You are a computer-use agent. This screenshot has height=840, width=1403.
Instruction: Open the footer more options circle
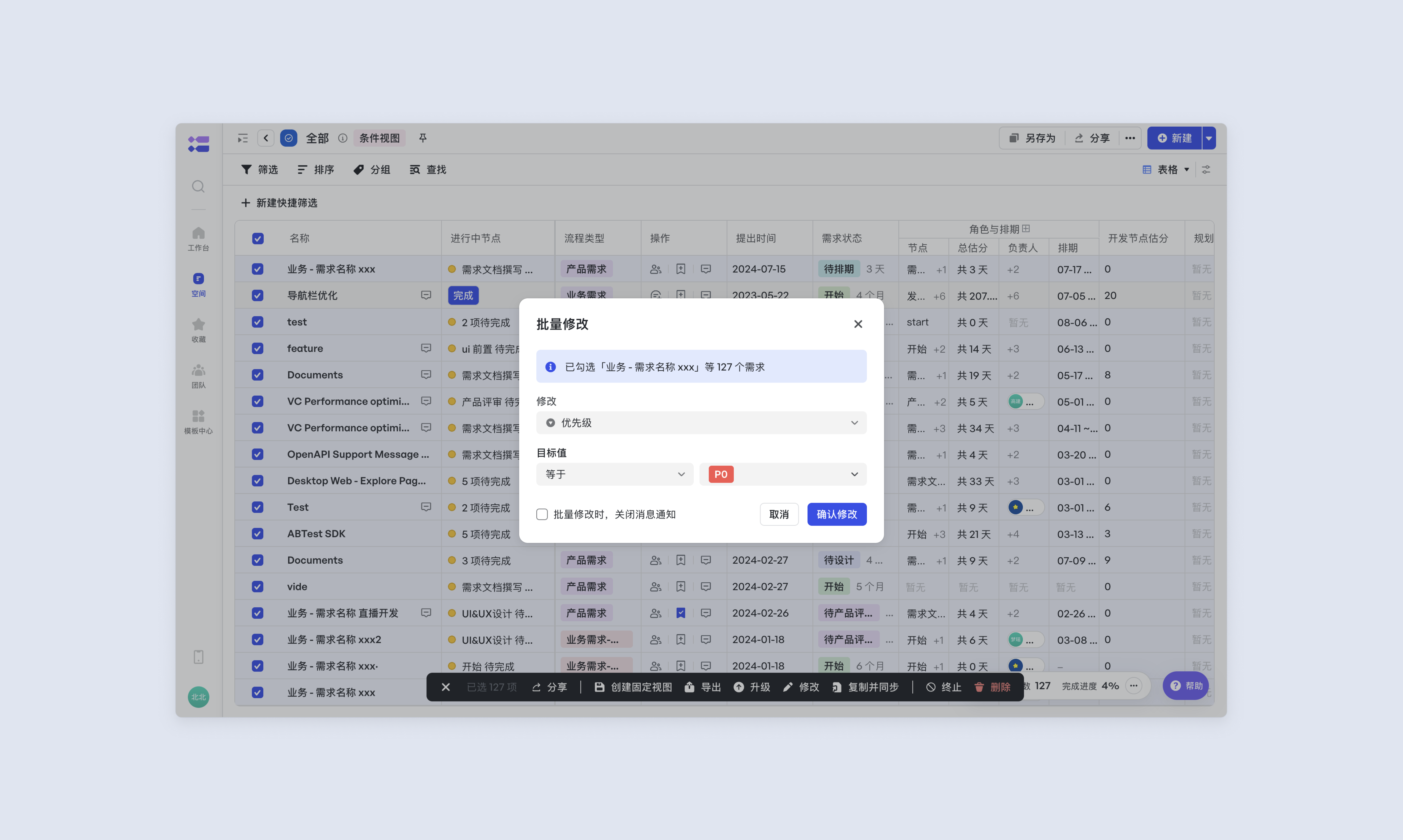(1133, 686)
